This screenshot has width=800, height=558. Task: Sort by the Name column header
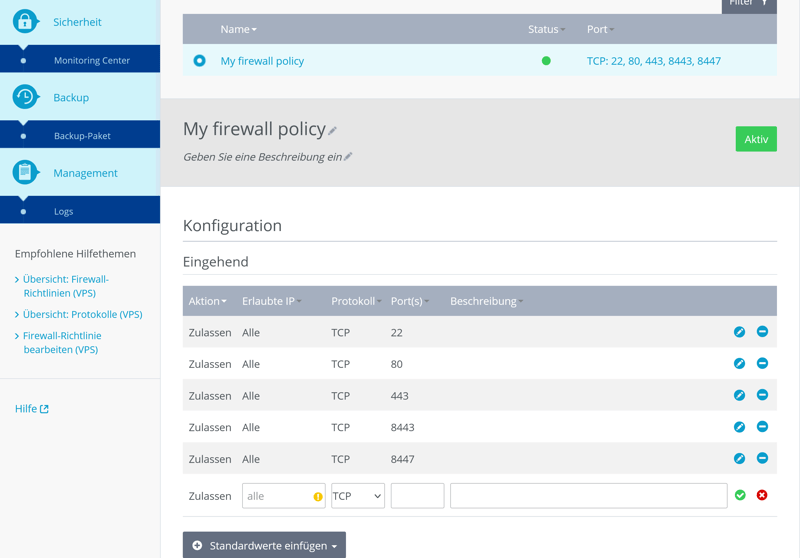click(x=238, y=29)
